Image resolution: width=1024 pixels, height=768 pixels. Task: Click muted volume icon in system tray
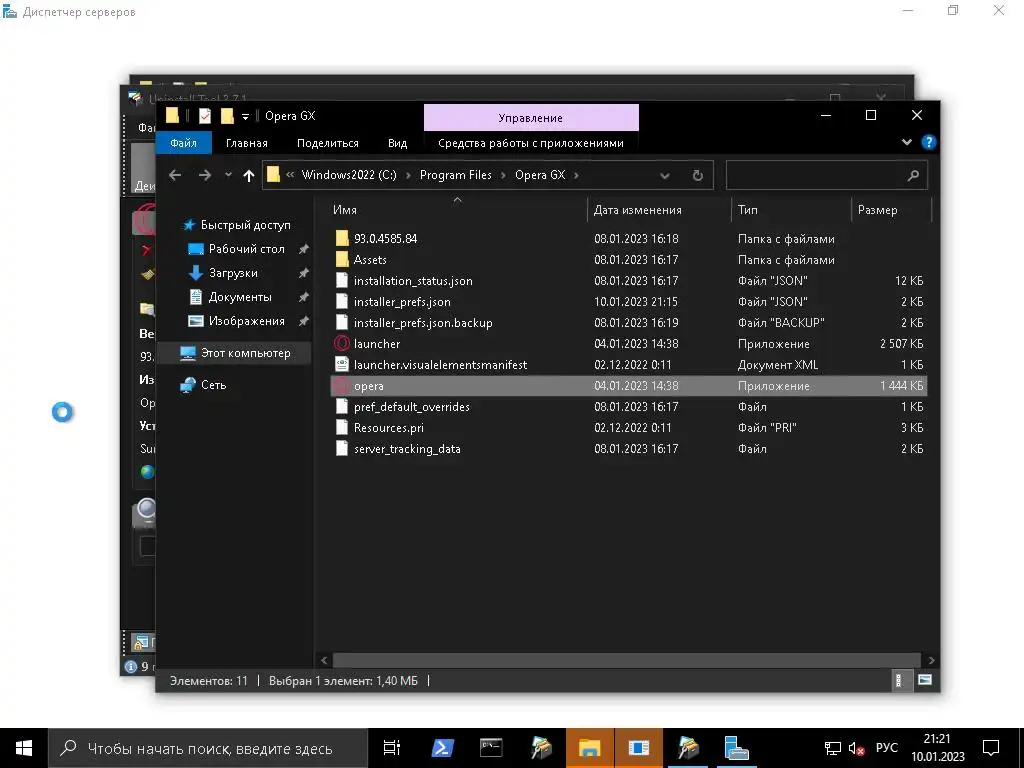856,748
